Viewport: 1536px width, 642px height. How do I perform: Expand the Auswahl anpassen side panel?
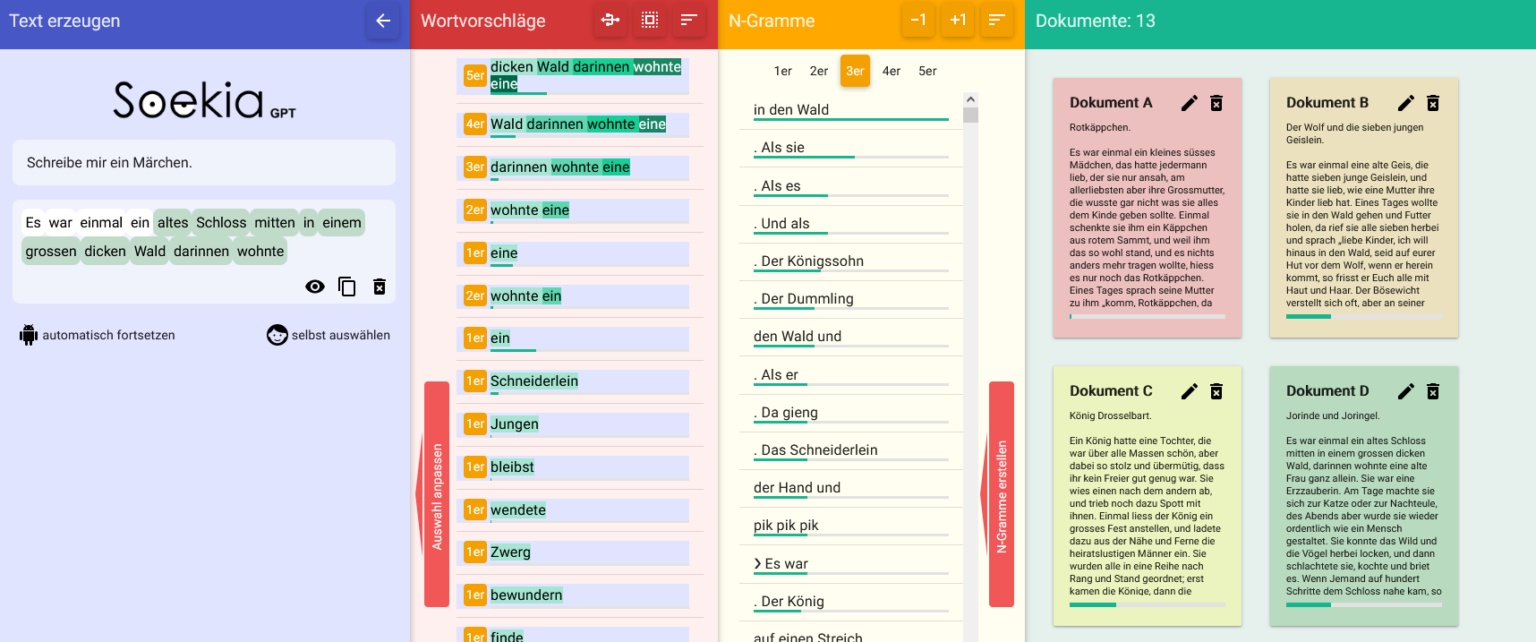click(x=436, y=494)
